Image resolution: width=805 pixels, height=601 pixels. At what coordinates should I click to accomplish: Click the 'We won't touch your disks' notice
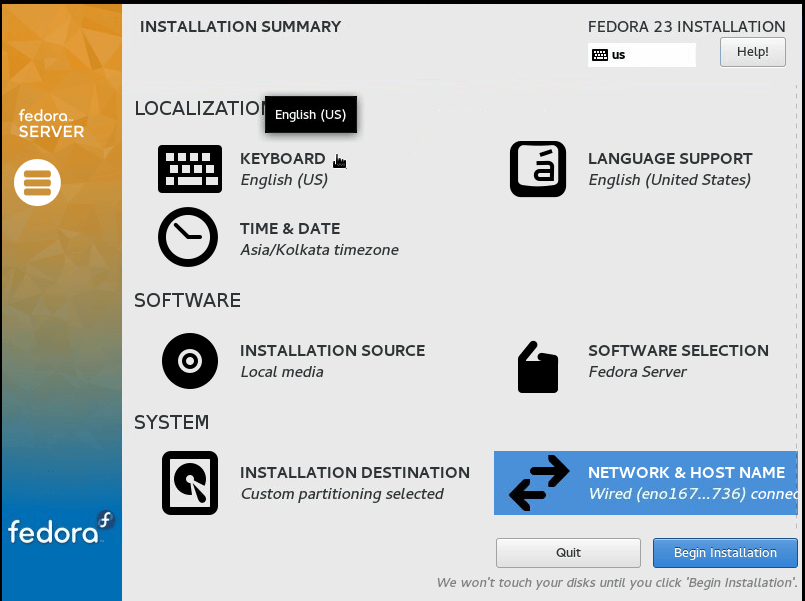point(618,583)
